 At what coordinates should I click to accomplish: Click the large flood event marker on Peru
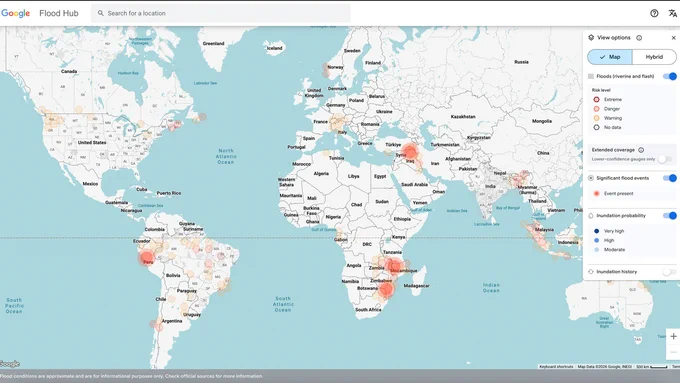[x=147, y=258]
